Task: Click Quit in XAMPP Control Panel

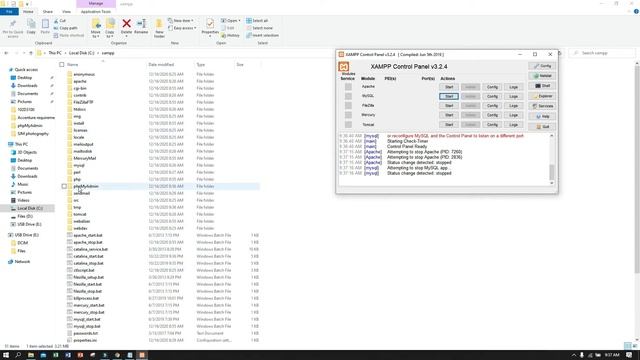Action: click(542, 127)
